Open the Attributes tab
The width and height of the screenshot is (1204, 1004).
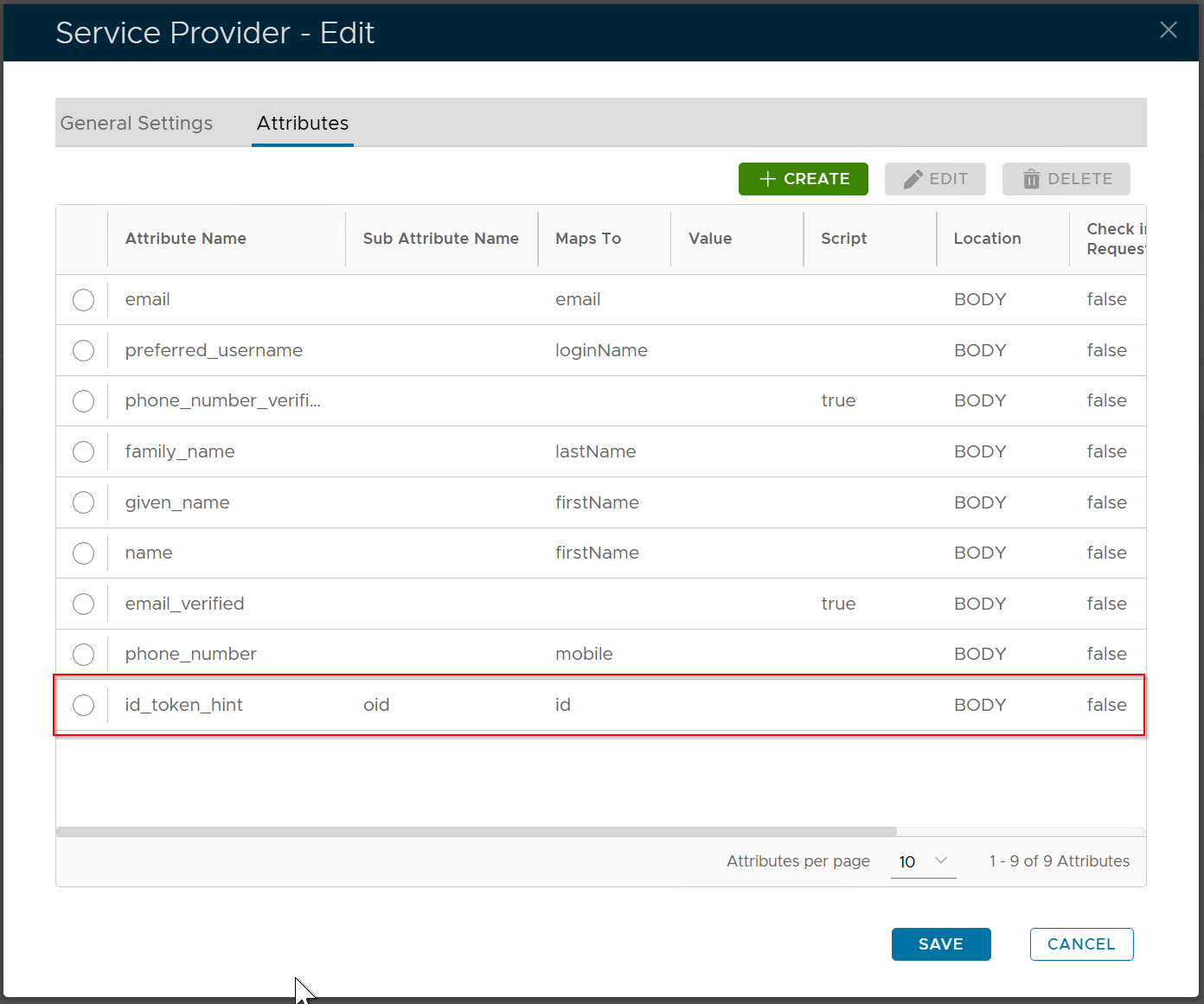click(x=303, y=123)
